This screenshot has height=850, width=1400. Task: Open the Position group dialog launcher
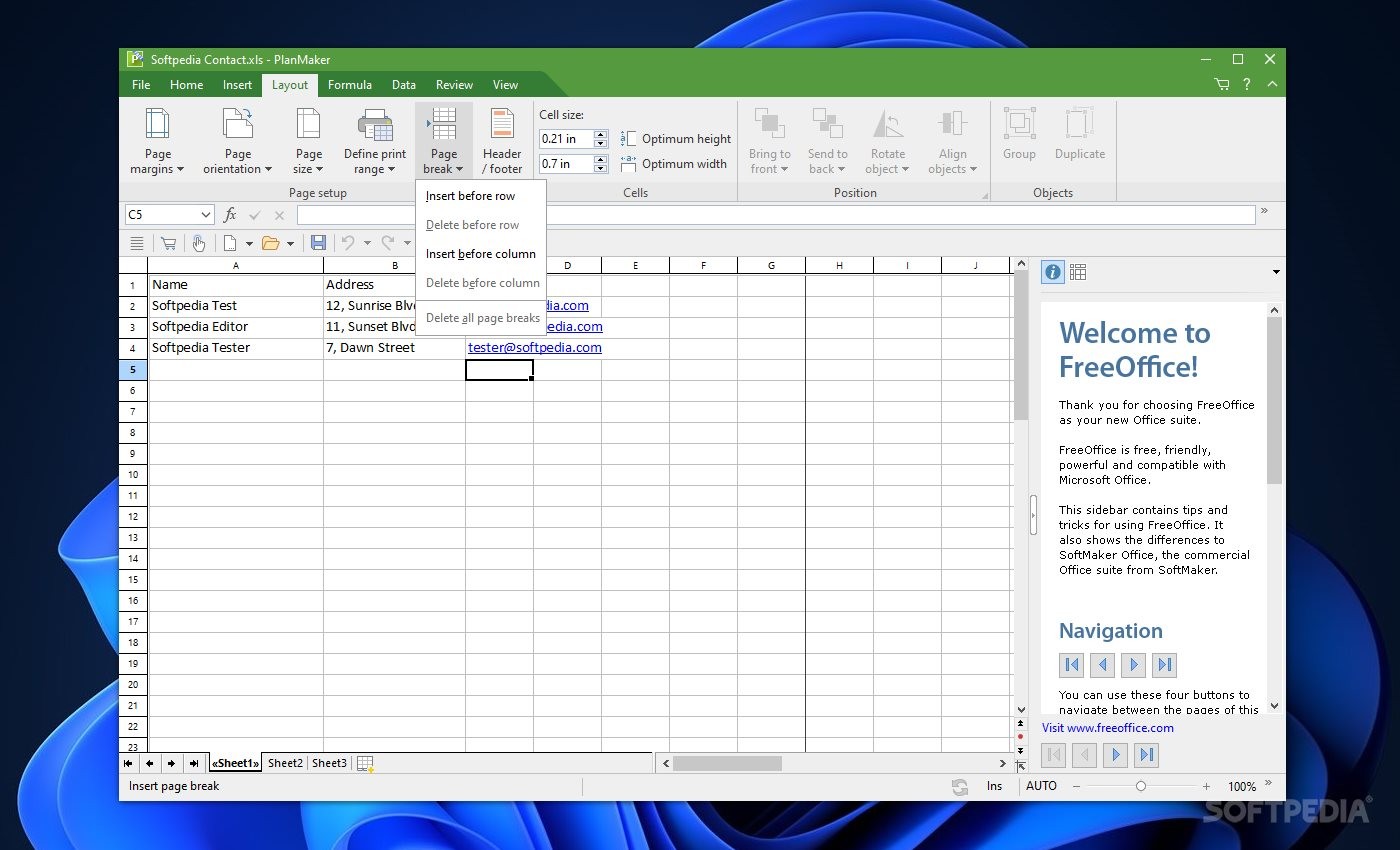pos(986,195)
